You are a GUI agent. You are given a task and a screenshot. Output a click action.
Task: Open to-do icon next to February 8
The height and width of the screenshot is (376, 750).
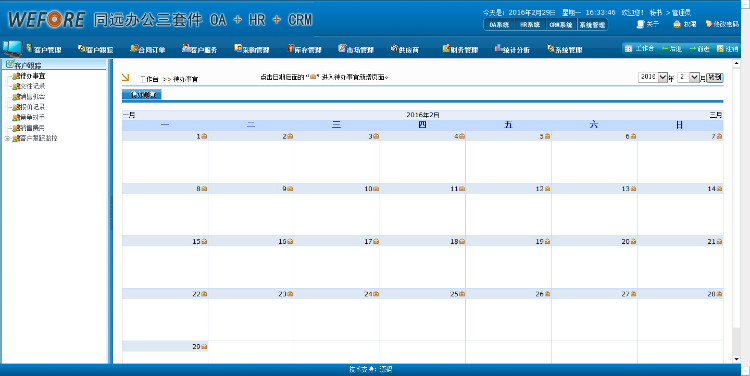204,189
